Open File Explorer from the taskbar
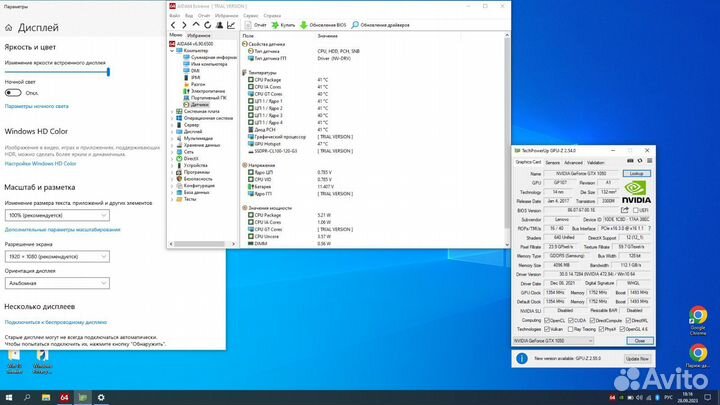 46,397
